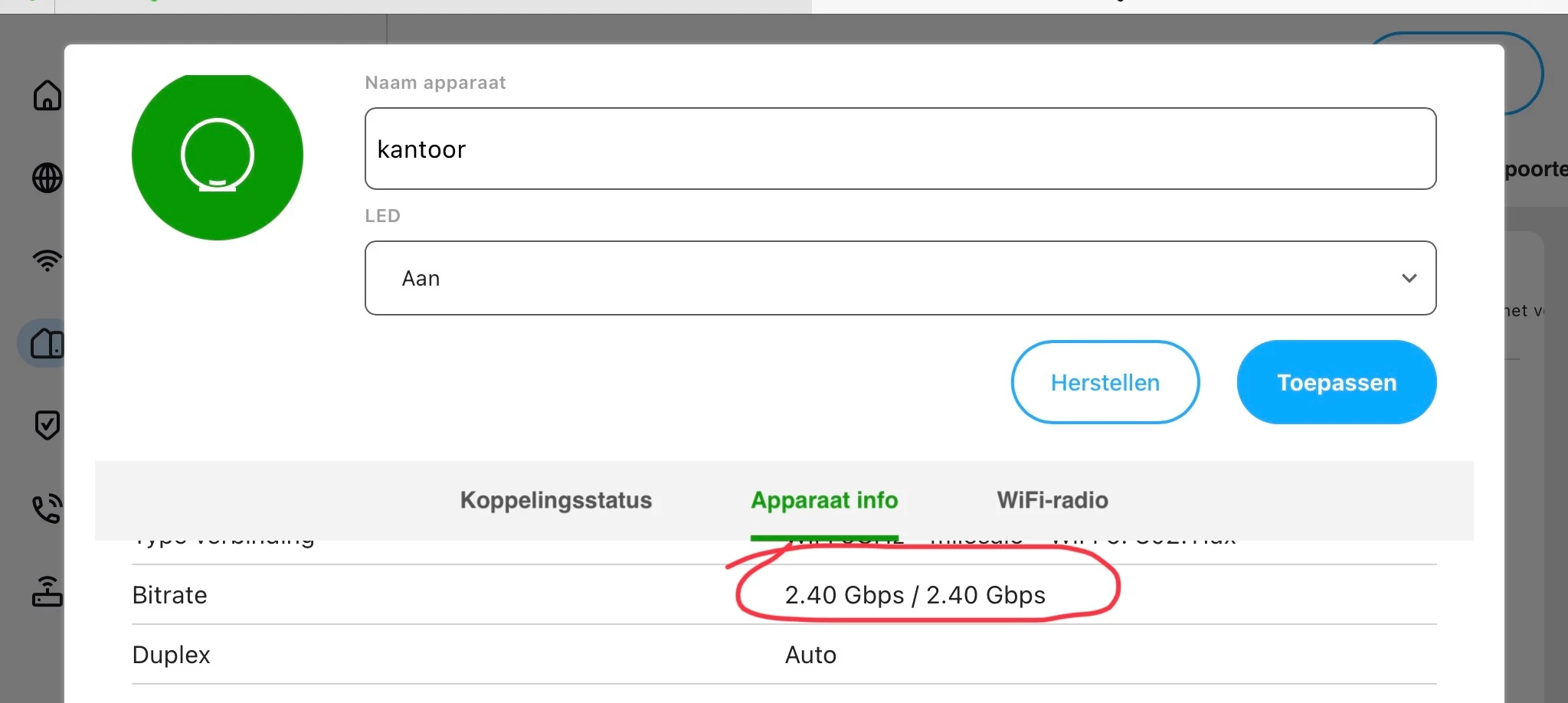Select the Apparaat info tab
The width and height of the screenshot is (1568, 703).
coord(824,500)
